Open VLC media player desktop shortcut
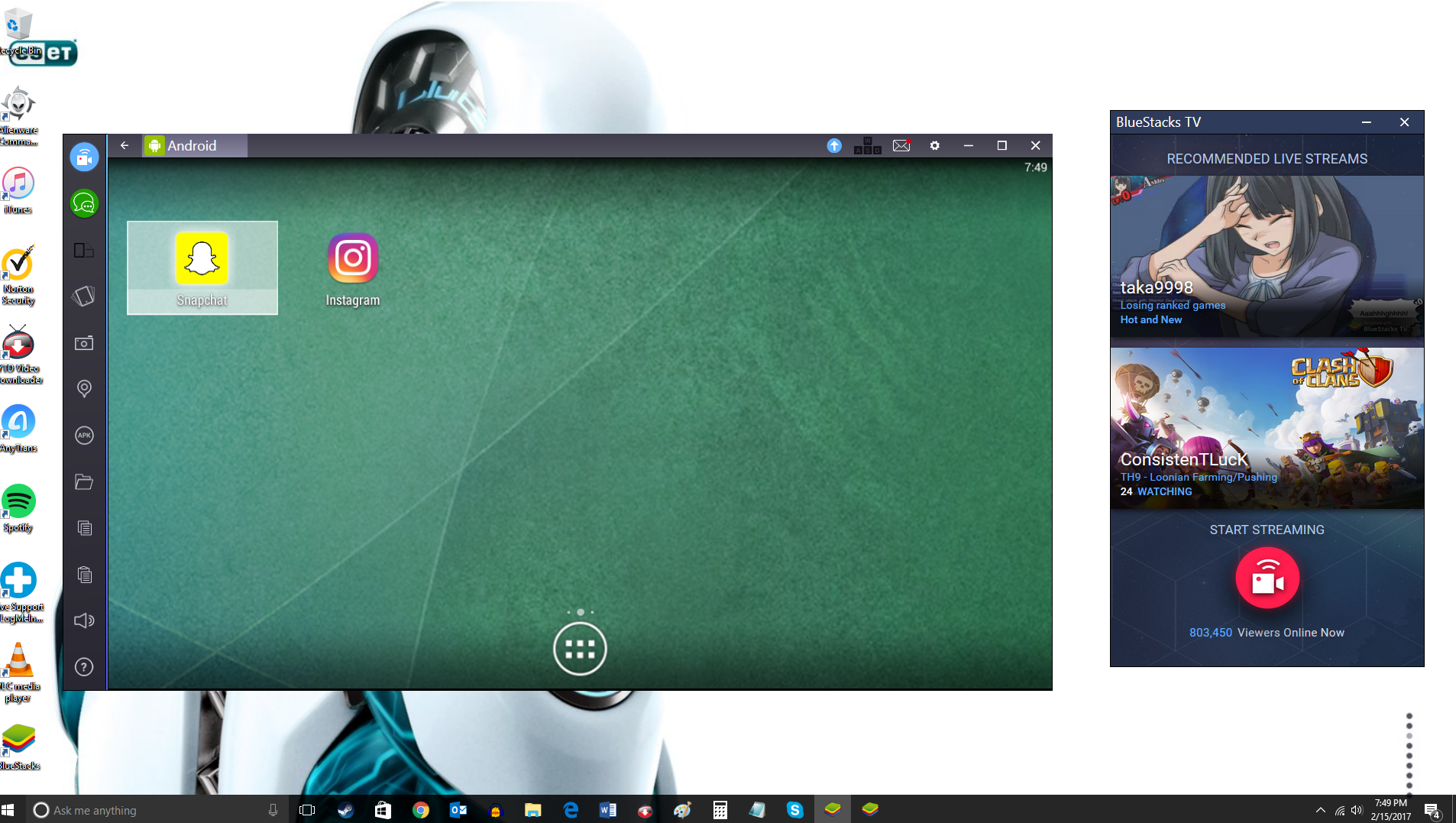Image resolution: width=1456 pixels, height=823 pixels. 18,672
